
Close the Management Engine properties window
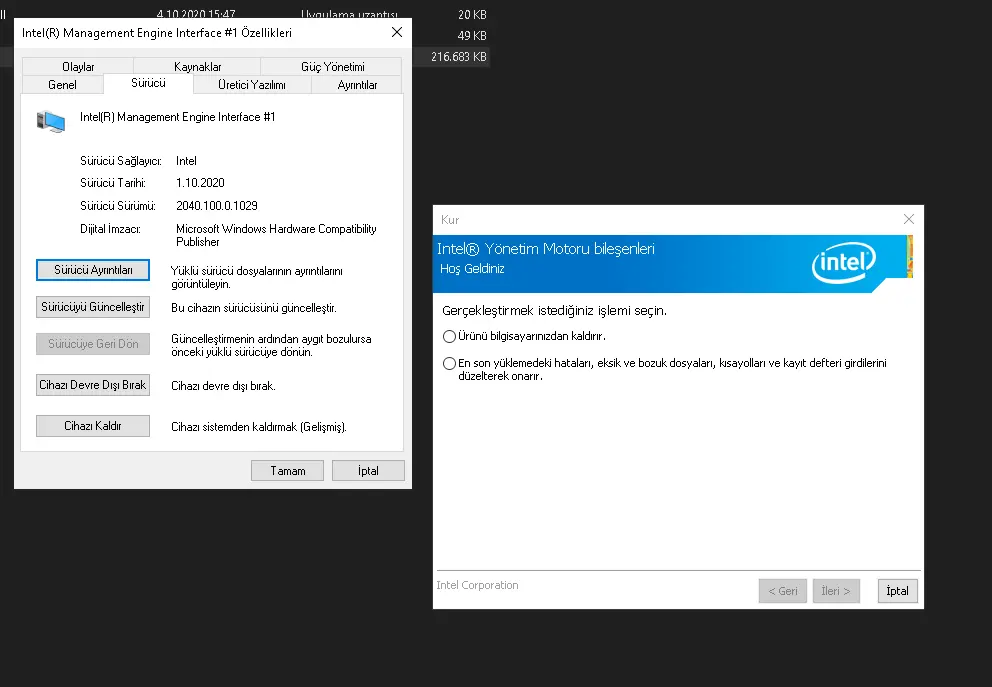coord(397,32)
